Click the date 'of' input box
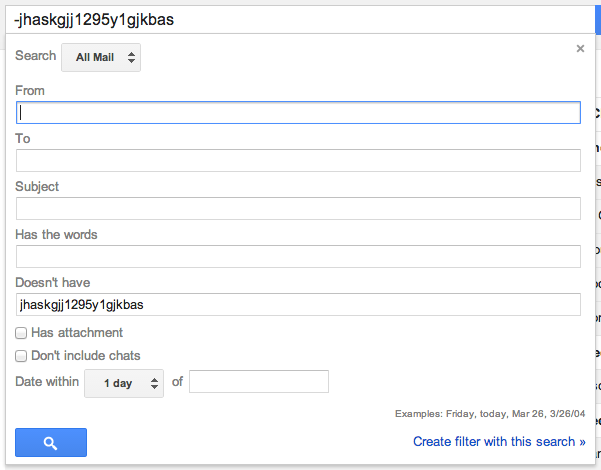601x470 pixels. click(x=259, y=381)
